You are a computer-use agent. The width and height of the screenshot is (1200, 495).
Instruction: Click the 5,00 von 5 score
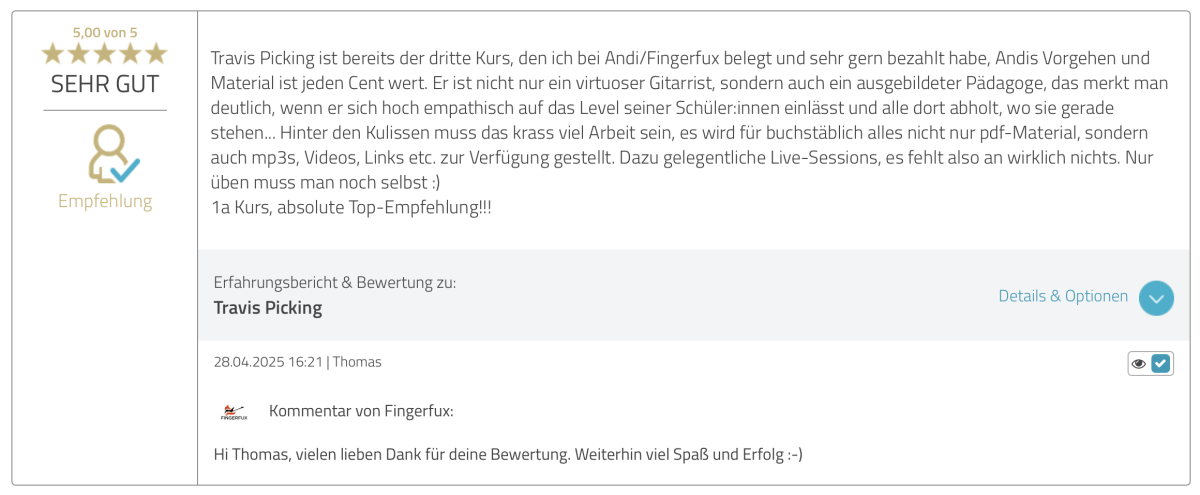point(105,32)
